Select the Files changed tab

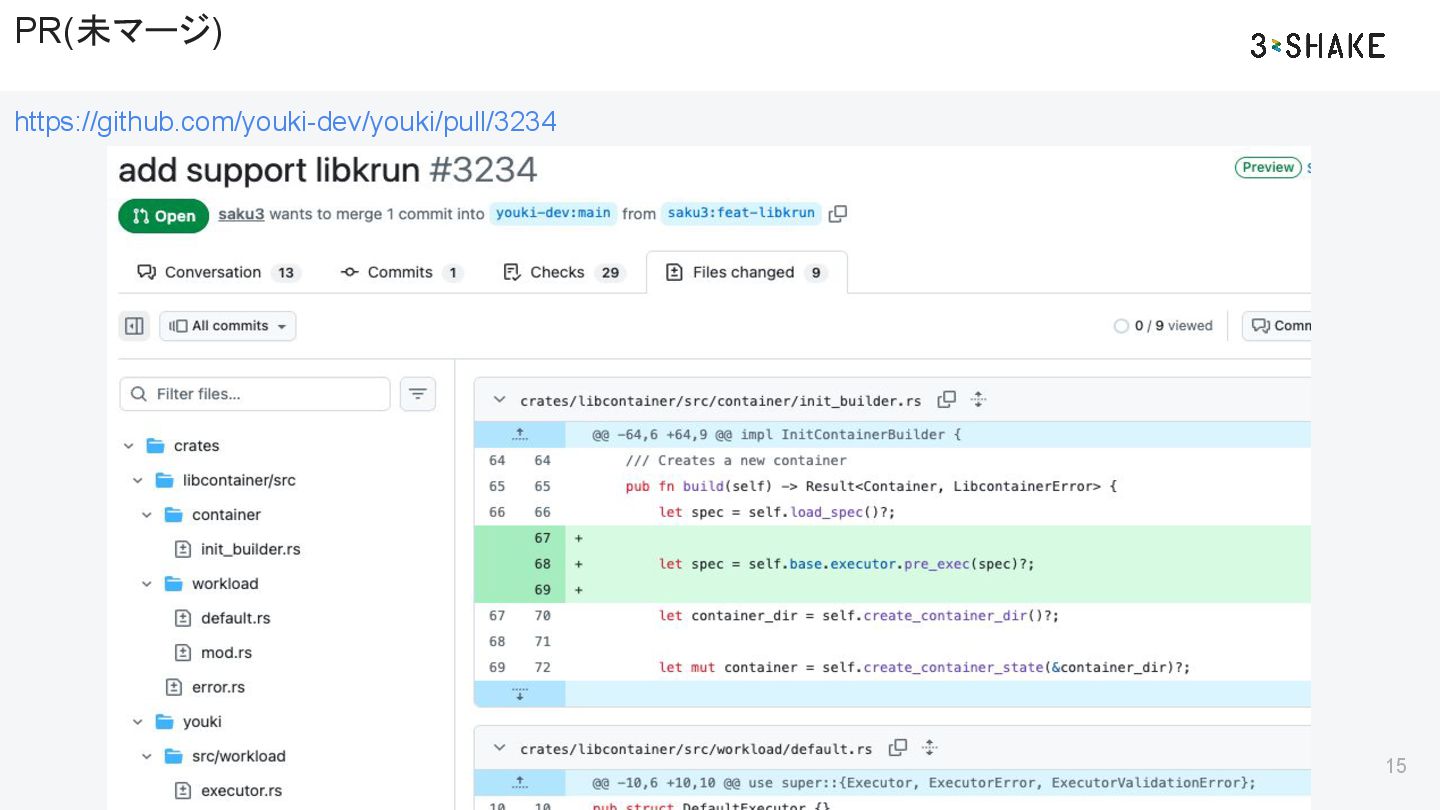pos(747,272)
